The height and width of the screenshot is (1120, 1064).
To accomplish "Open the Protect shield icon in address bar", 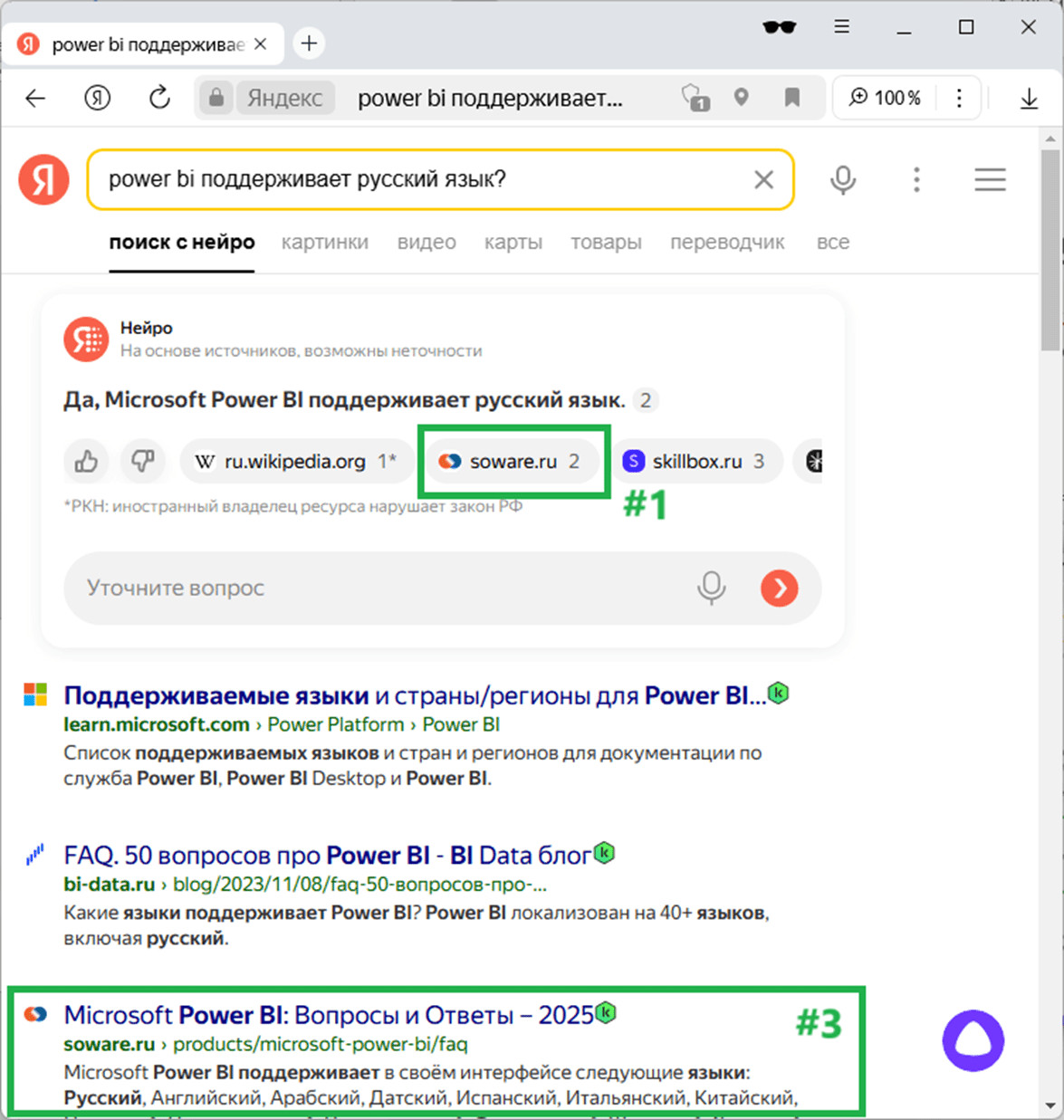I will click(x=695, y=98).
